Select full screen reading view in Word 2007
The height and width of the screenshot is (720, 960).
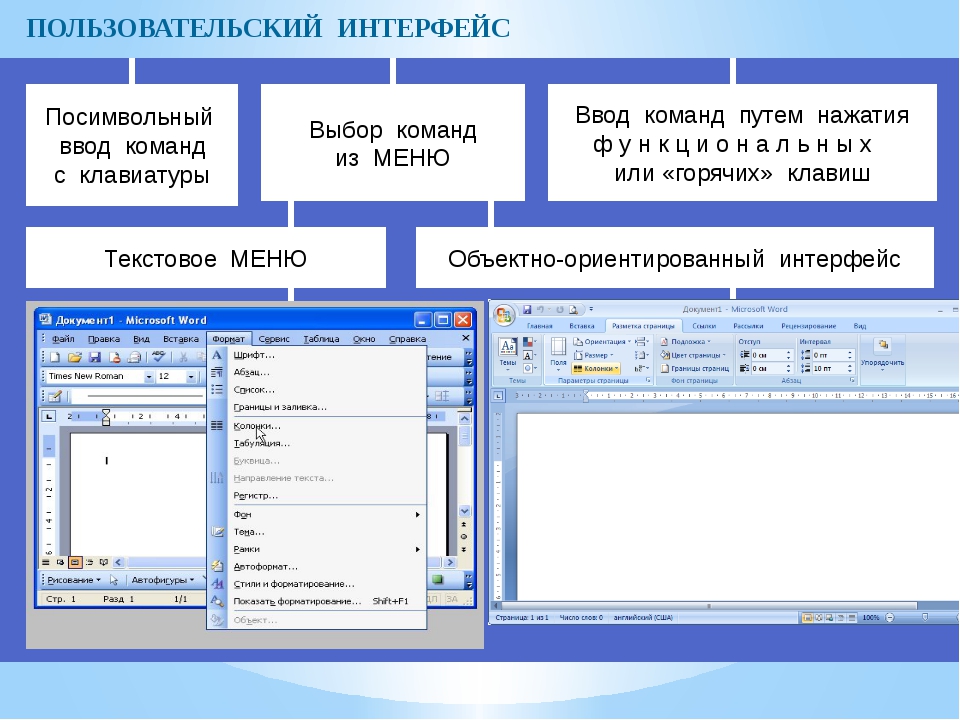819,618
